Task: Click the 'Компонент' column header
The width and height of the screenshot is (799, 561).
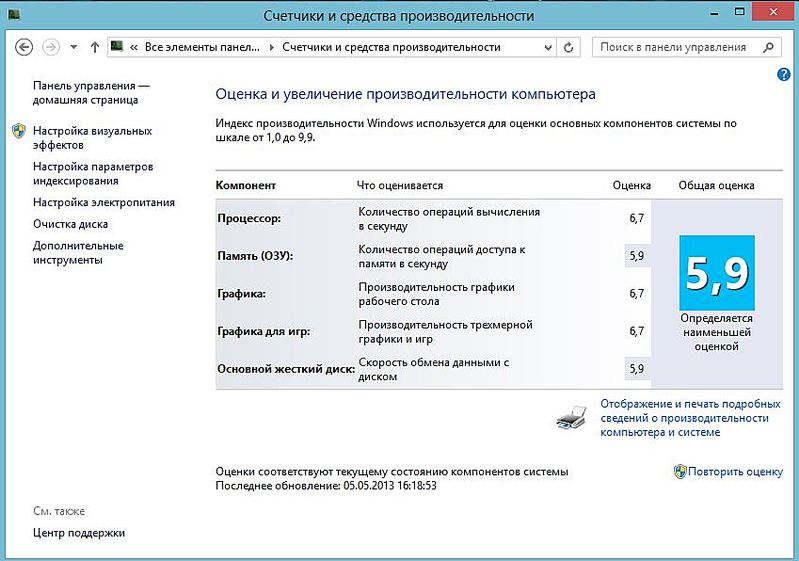Action: [x=246, y=185]
